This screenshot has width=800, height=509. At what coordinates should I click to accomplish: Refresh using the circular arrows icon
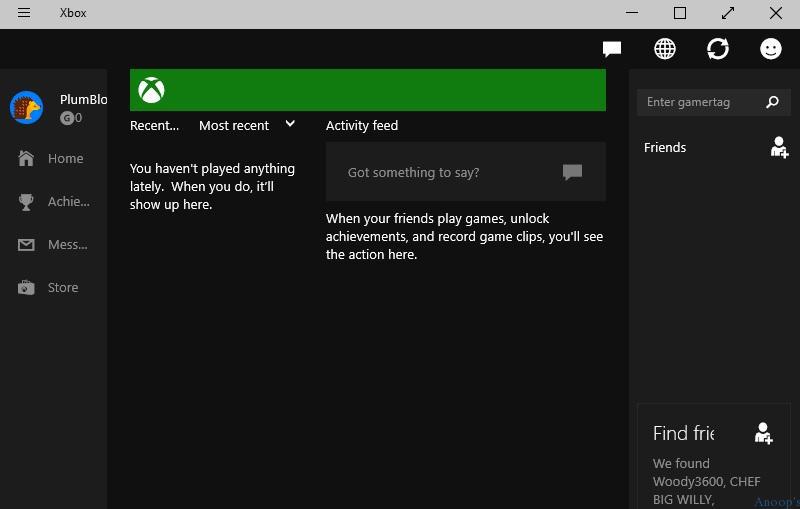coord(718,49)
